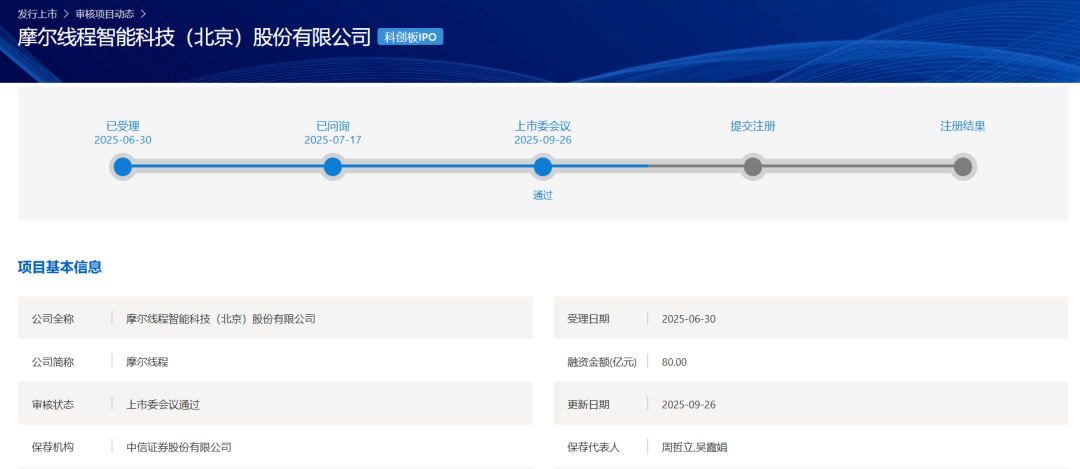Select the 上市委会议 timeline node circle
The image size is (1080, 469).
543,167
